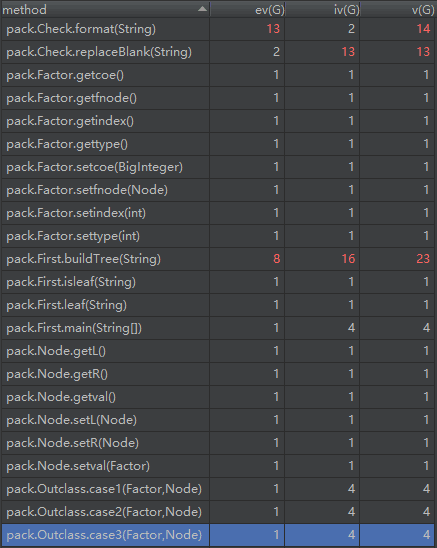This screenshot has height=548, width=437.
Task: Select row pack.Outclass.case1(Factor,Node)
Action: point(218,489)
